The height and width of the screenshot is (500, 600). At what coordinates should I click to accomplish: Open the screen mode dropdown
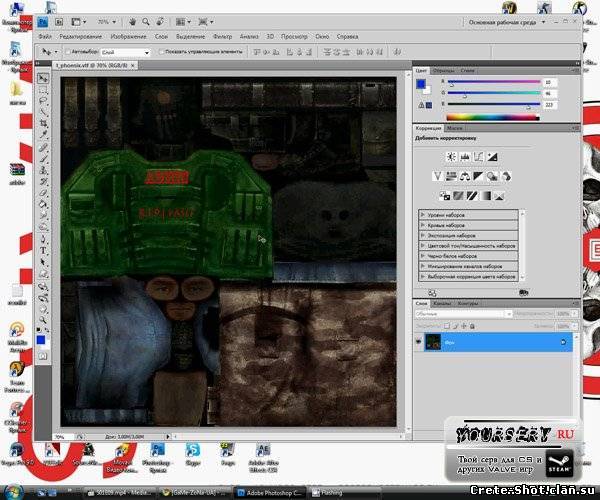[x=205, y=22]
